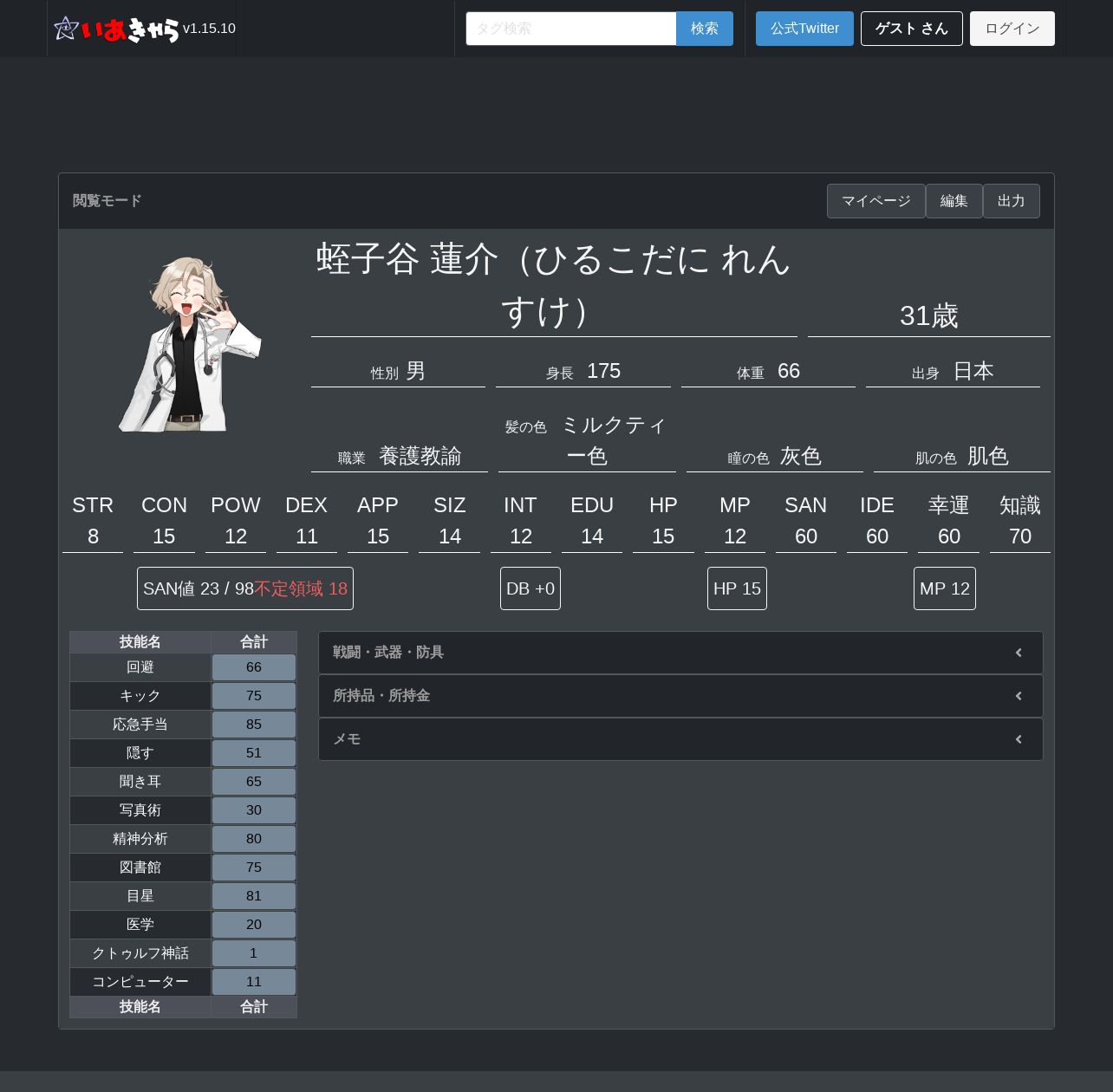Screen dimensions: 1113x1092
Task: Click the red 不定領域 18 text
Action: (301, 588)
